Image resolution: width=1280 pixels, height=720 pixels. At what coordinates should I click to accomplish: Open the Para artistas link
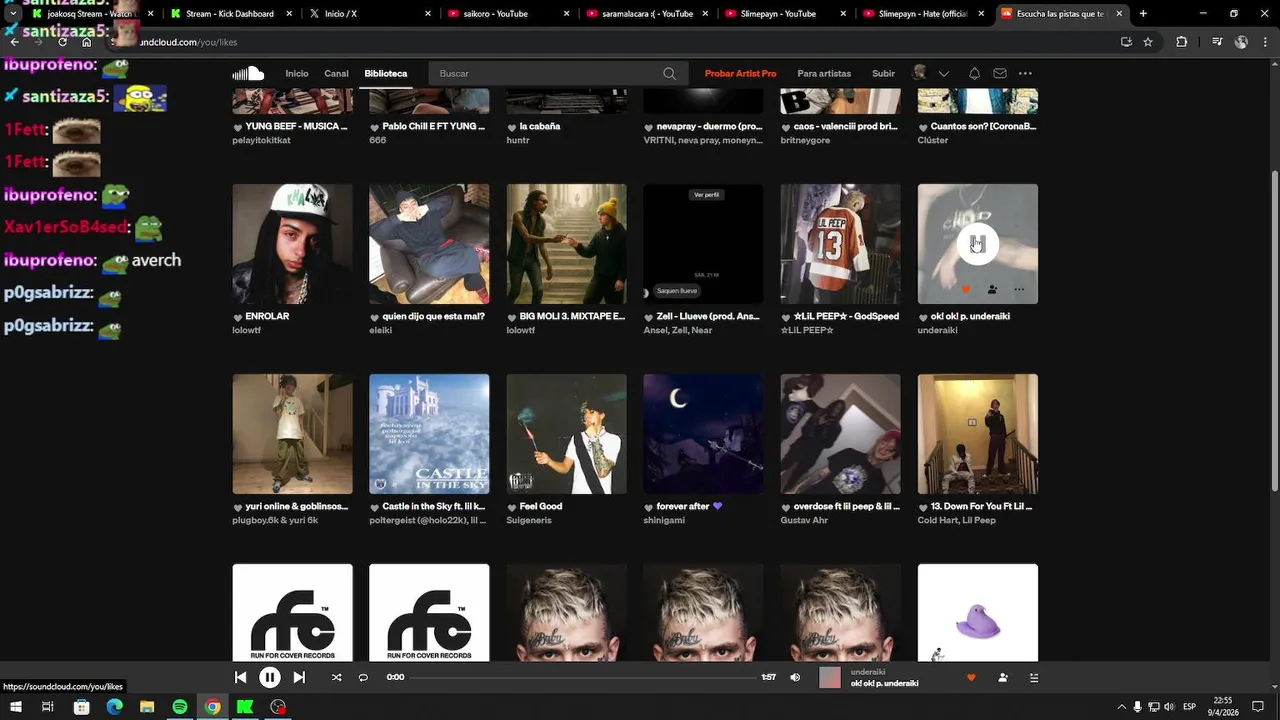click(824, 73)
